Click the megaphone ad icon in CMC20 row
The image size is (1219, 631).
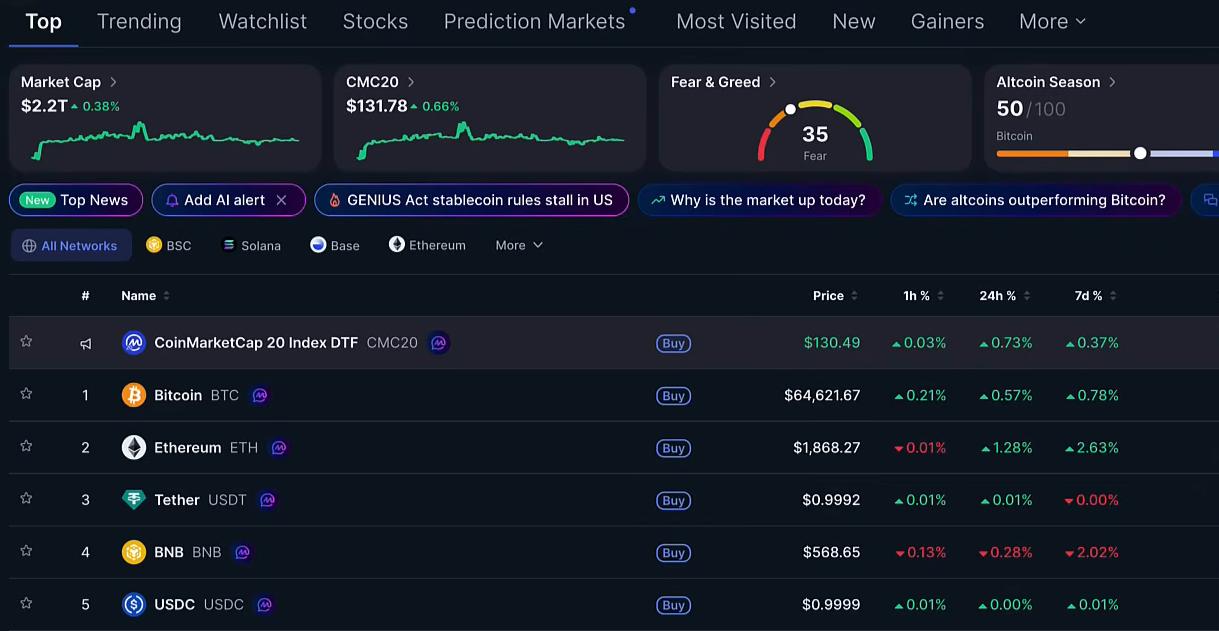86,343
